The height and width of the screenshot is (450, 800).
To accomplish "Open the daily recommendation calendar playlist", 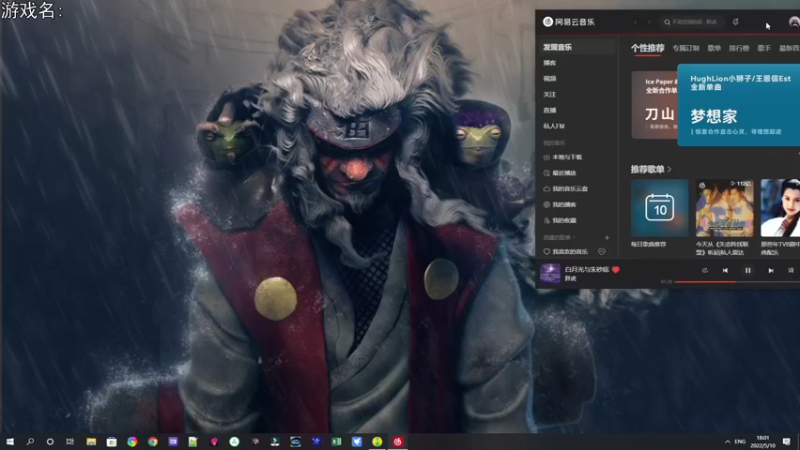I will click(x=660, y=208).
